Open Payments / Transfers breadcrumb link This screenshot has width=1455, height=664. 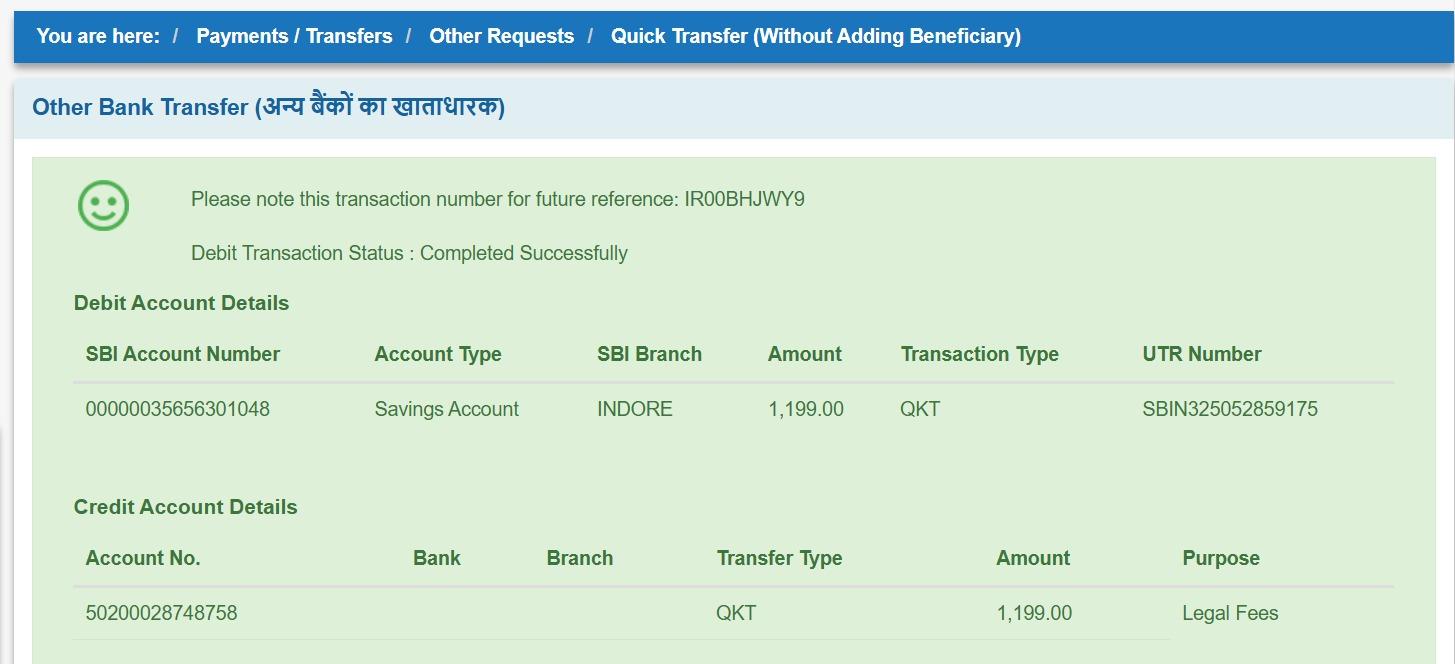[294, 36]
